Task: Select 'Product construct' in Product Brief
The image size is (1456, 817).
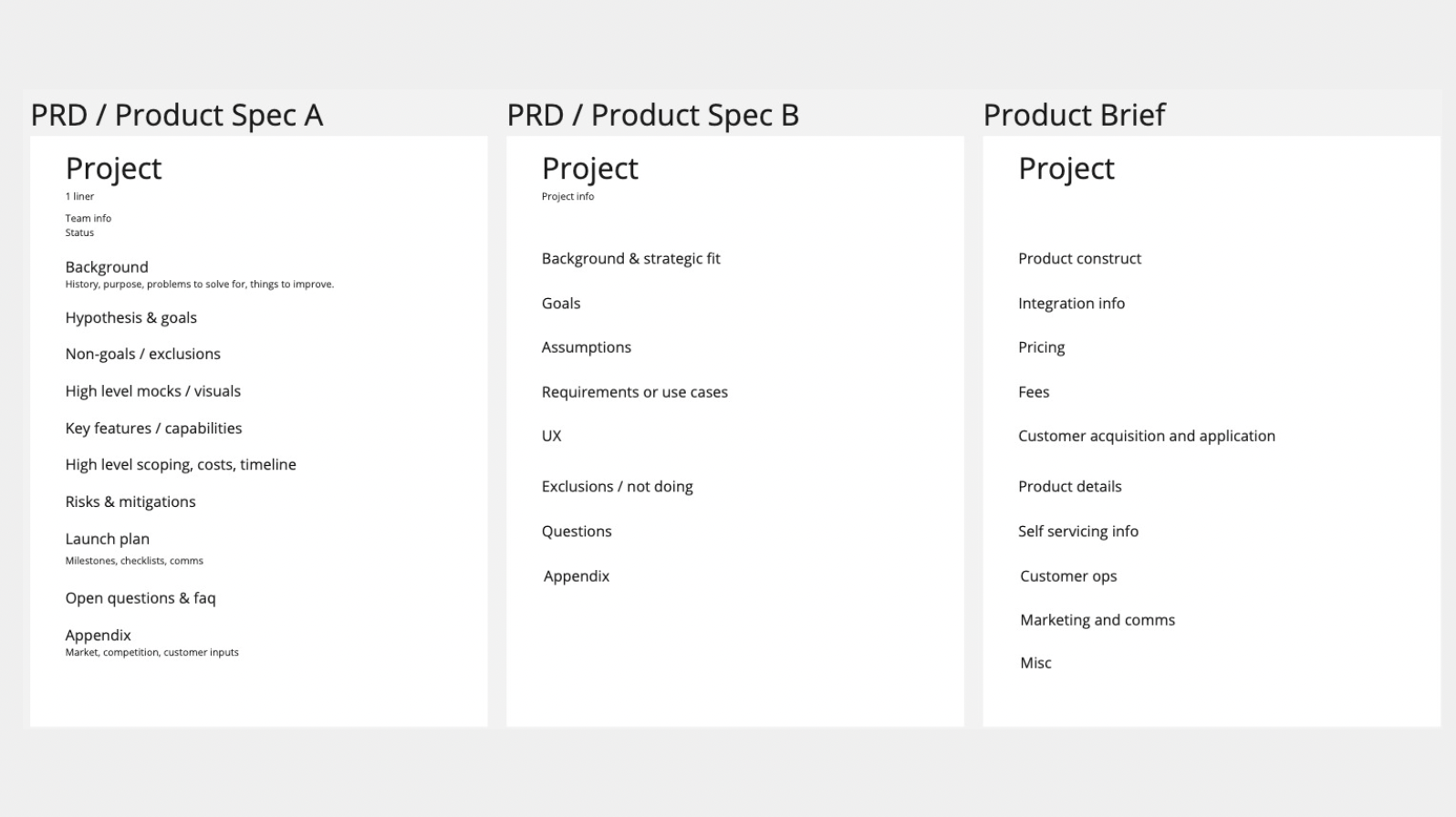Action: point(1079,259)
